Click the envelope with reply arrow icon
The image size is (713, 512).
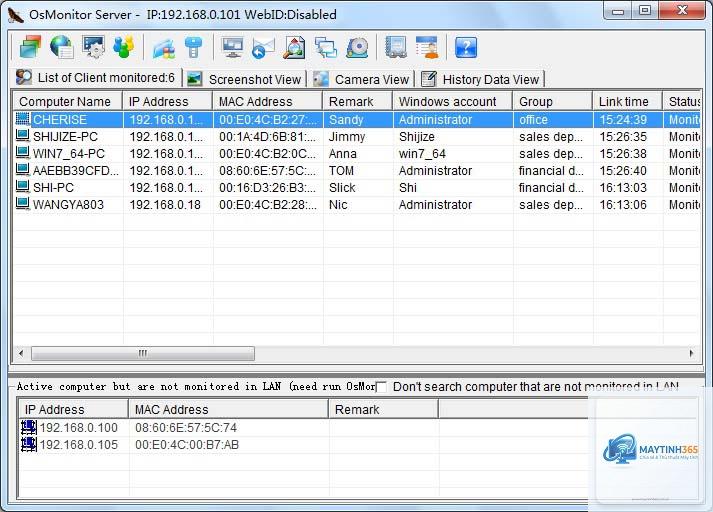tap(263, 48)
